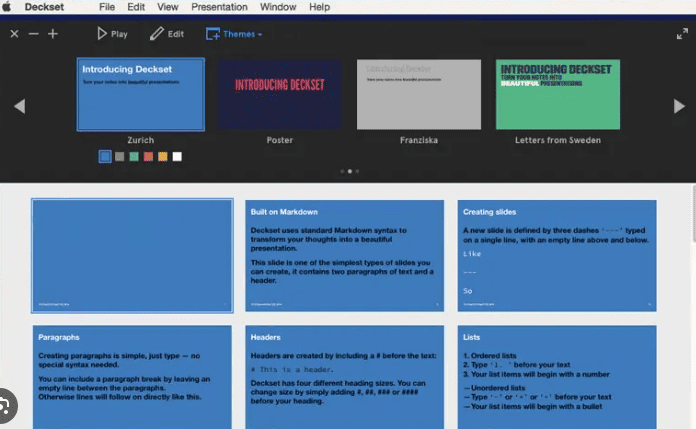
Task: Choose the green Zurich color swatch
Action: pos(134,156)
